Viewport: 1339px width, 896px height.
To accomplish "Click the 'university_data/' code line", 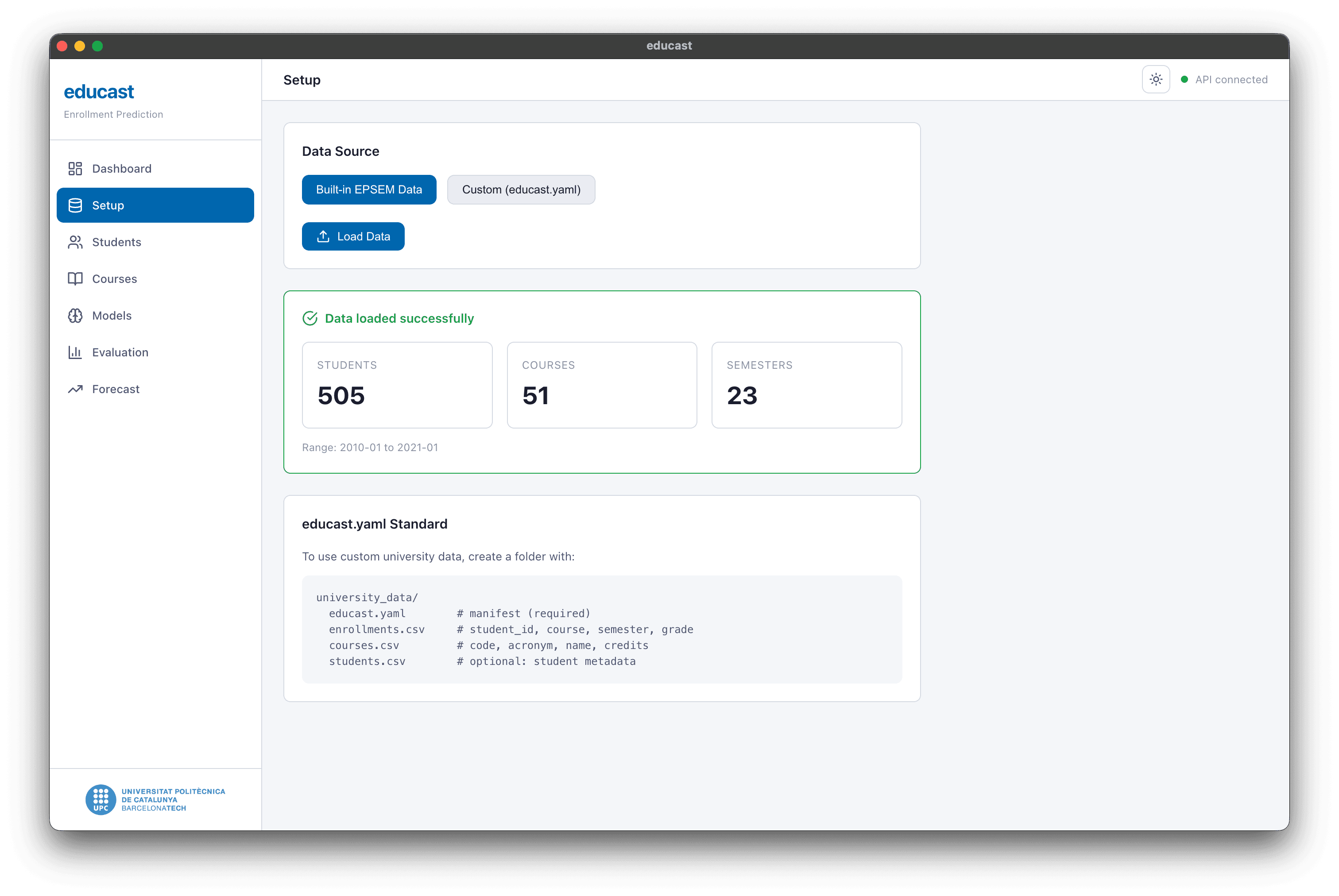I will coord(367,597).
